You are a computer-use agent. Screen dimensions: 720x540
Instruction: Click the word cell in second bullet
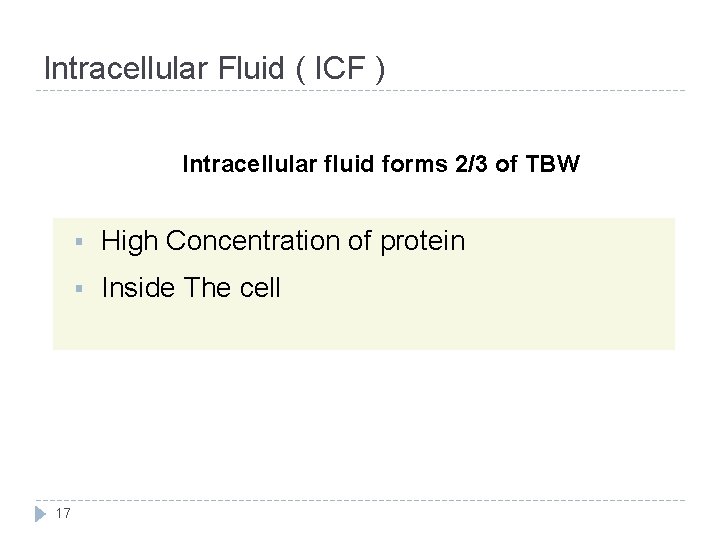(x=259, y=289)
